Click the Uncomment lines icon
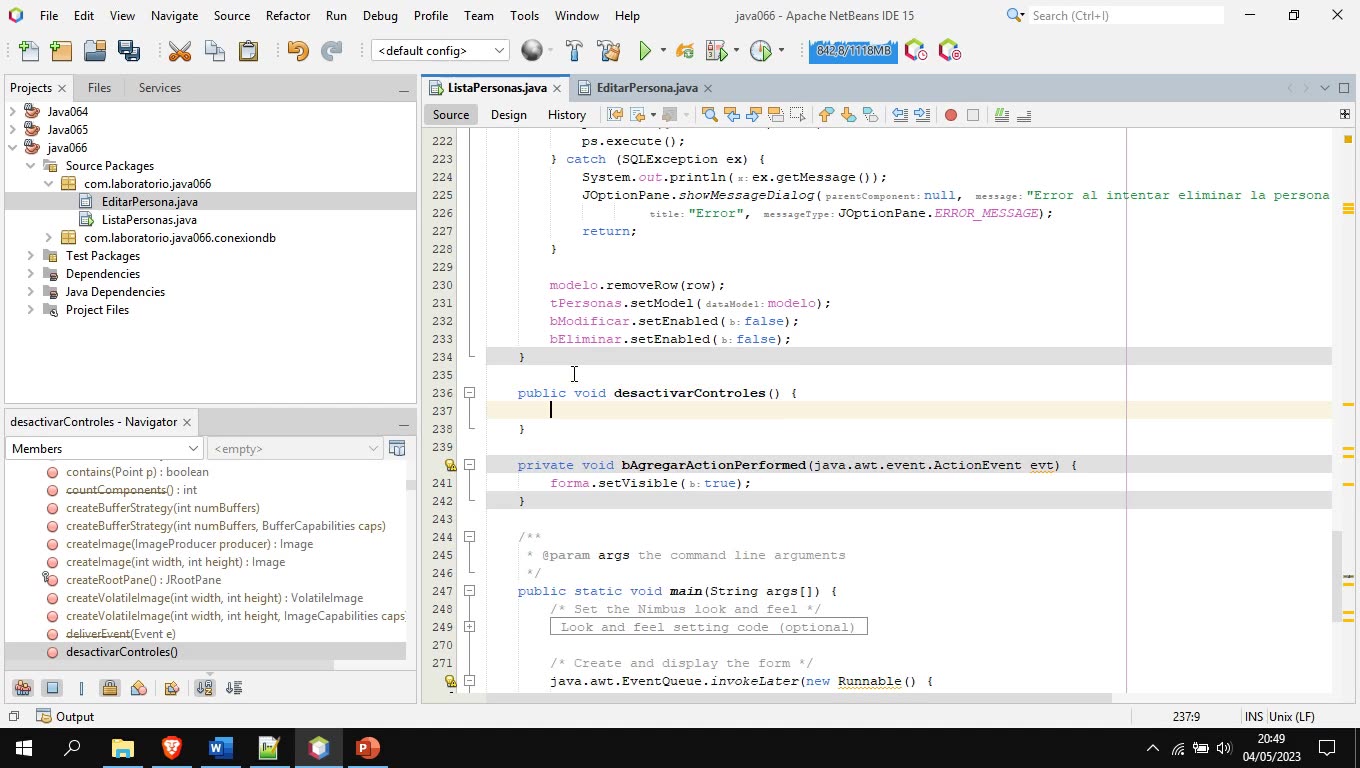The image size is (1360, 768). [1024, 115]
